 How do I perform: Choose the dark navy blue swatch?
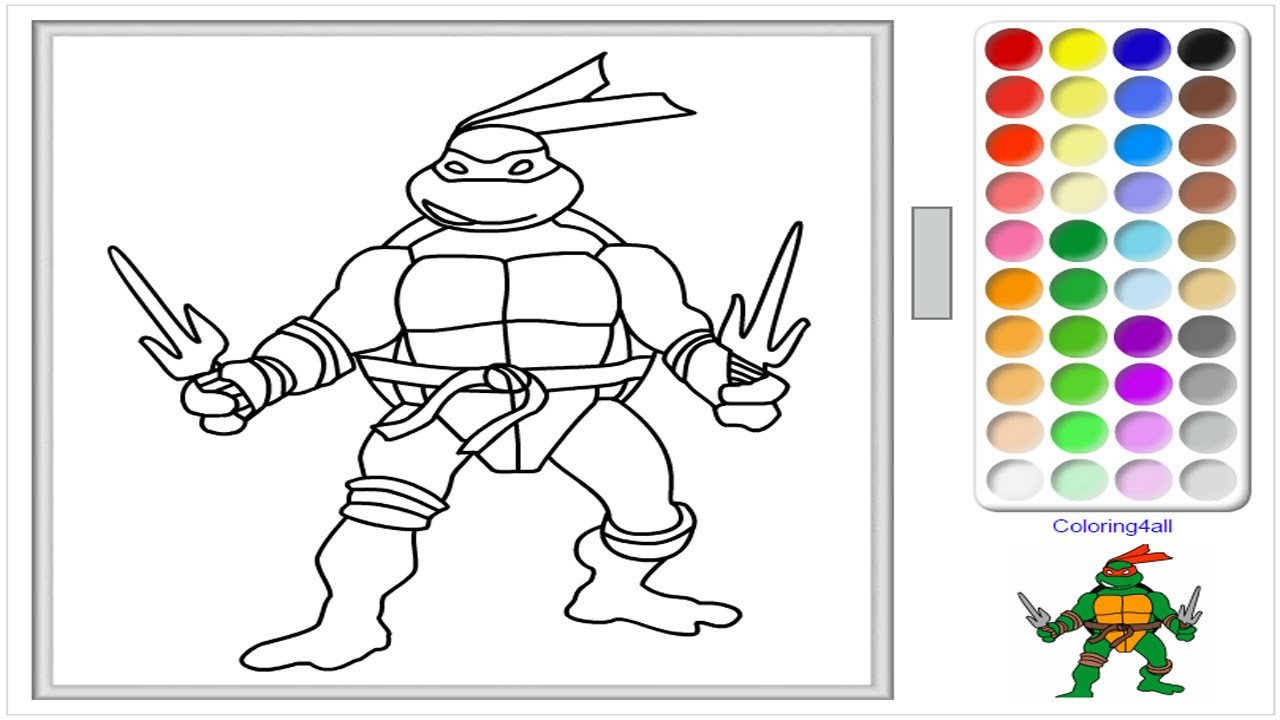point(1142,49)
